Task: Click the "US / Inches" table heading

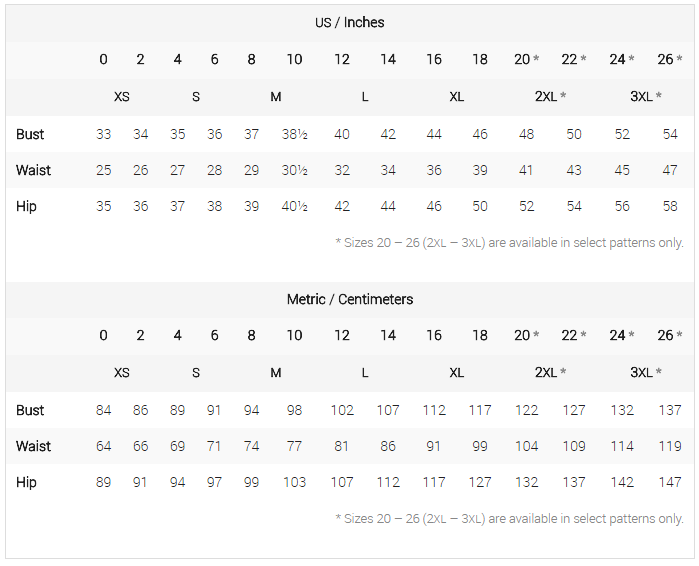Action: pos(349,22)
